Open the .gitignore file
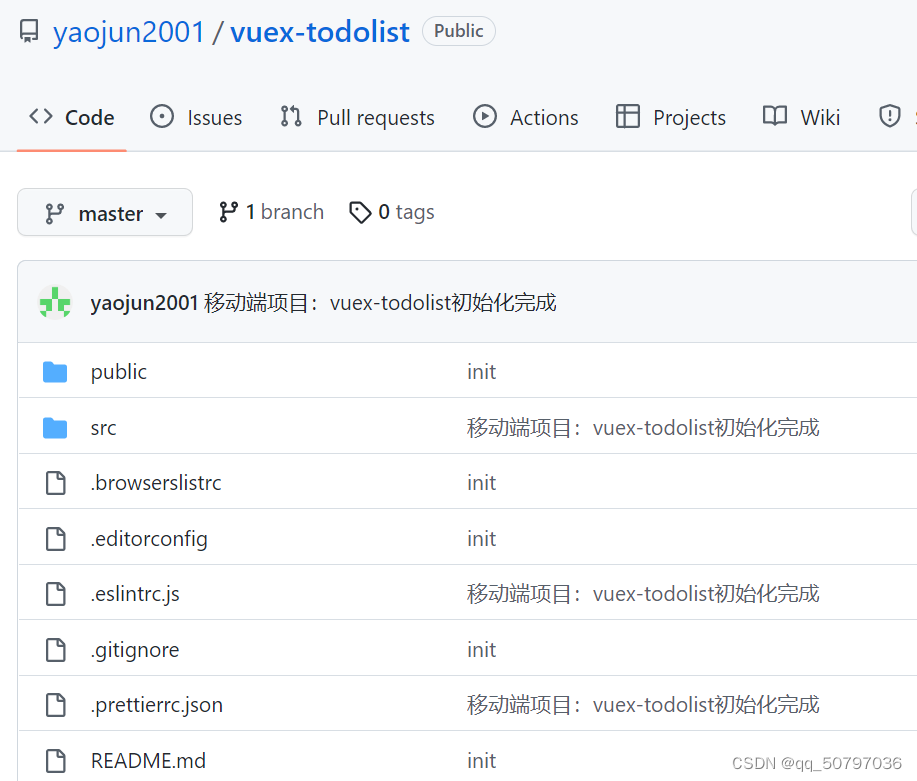This screenshot has width=917, height=781. tap(135, 650)
